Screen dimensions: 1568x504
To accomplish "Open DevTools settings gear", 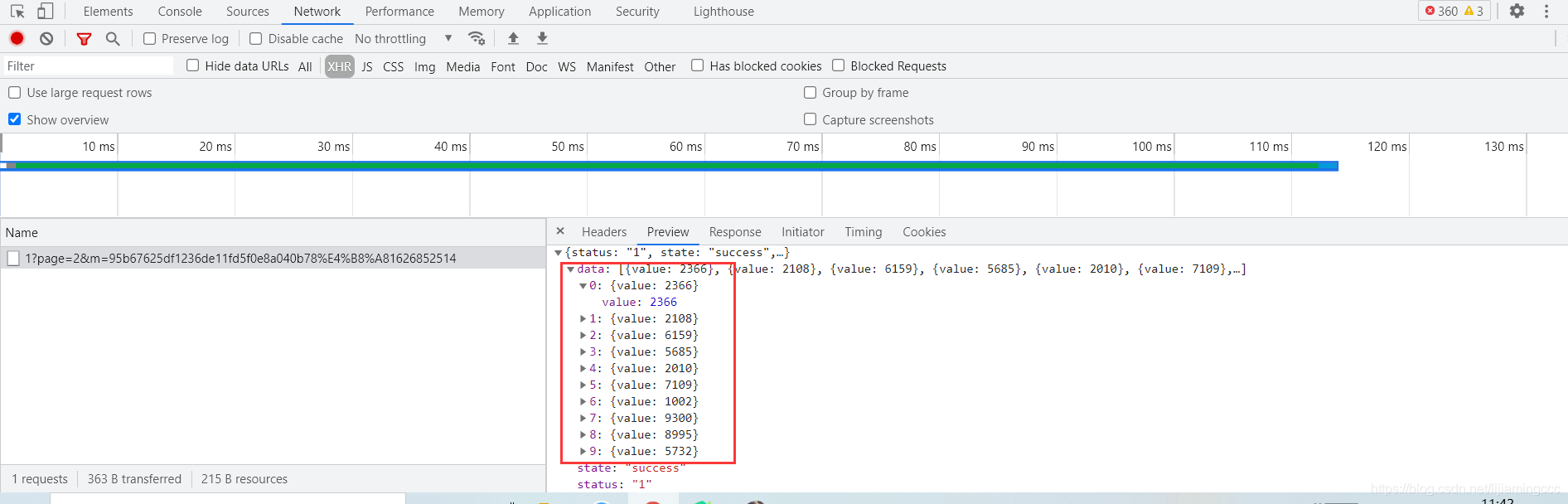I will [x=1517, y=11].
